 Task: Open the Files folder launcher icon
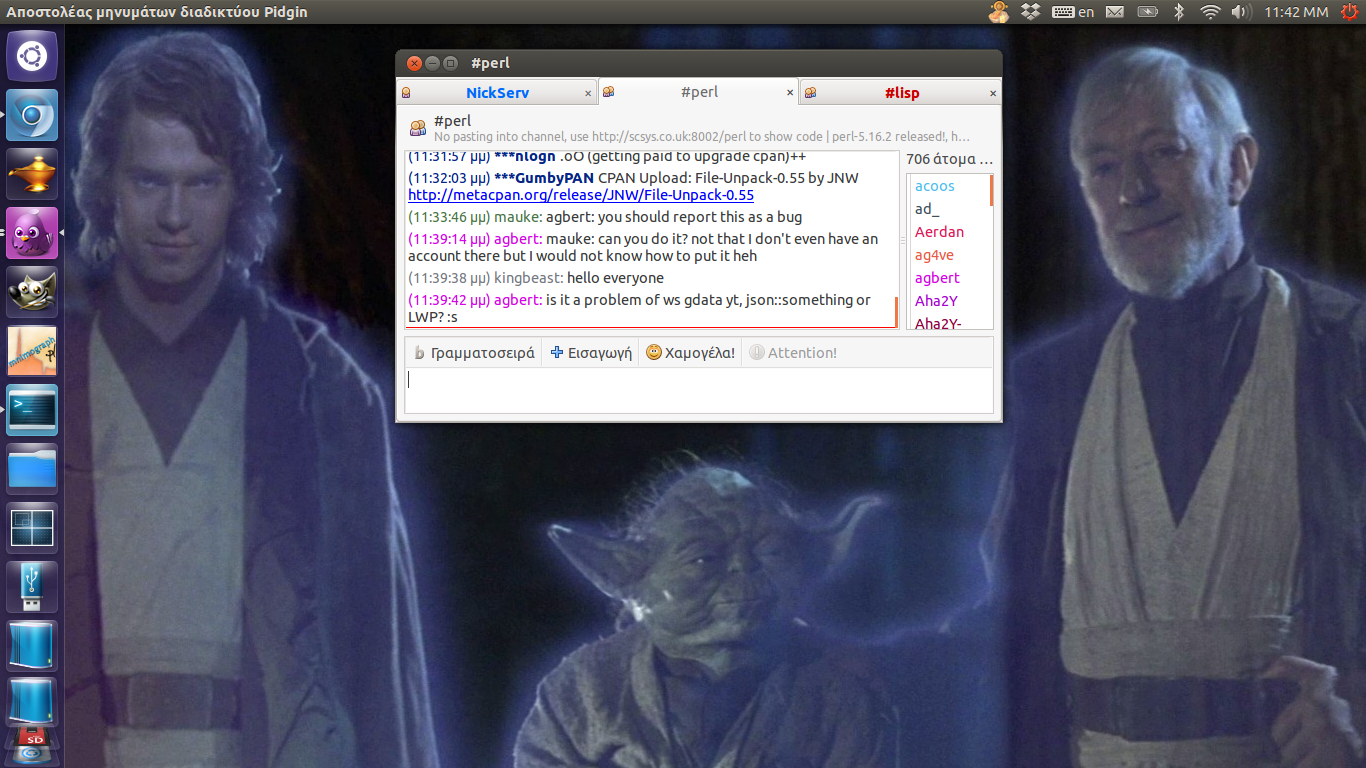click(32, 469)
